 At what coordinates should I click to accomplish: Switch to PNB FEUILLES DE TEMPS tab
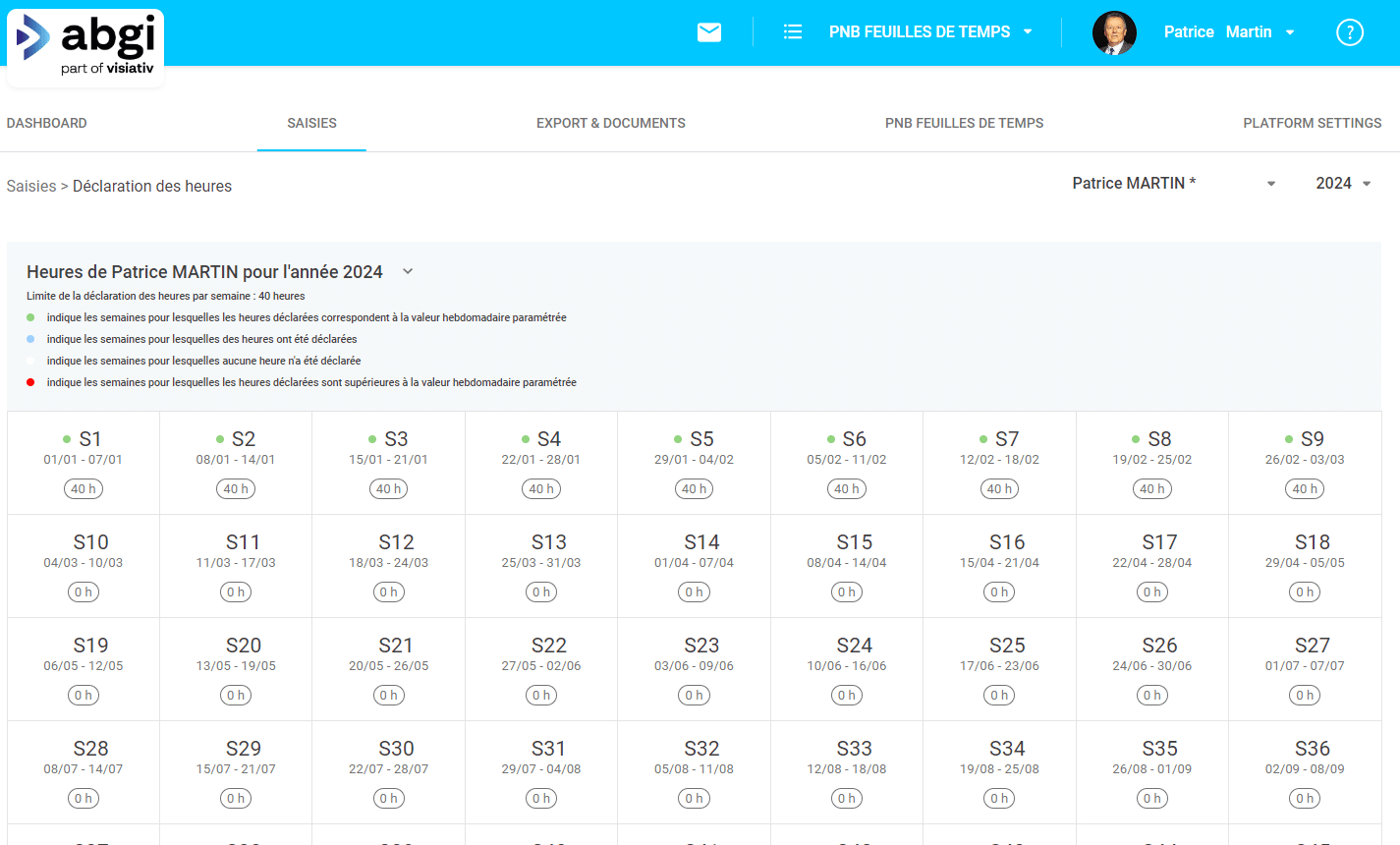point(965,123)
